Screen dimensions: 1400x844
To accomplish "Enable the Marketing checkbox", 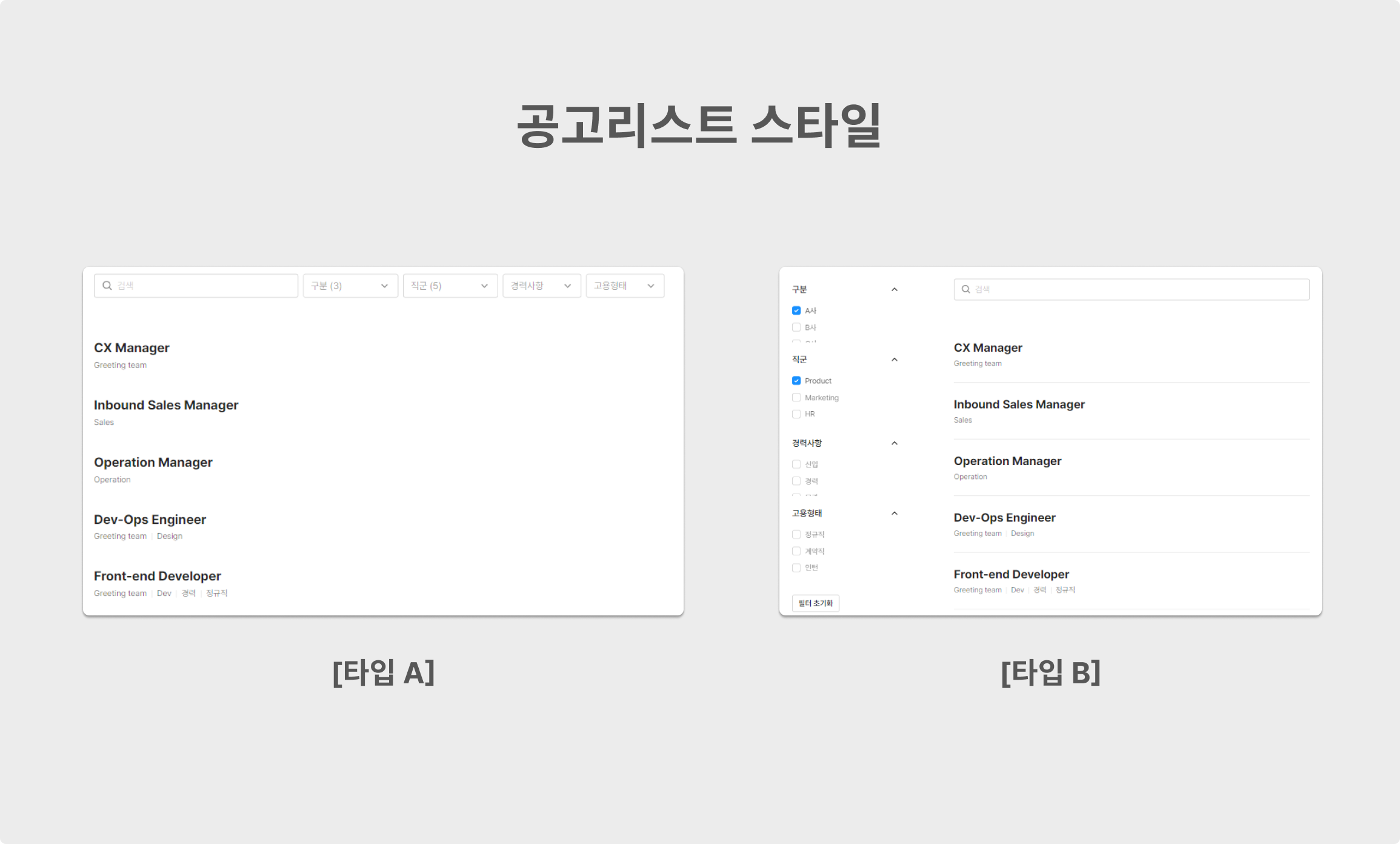I will 796,398.
